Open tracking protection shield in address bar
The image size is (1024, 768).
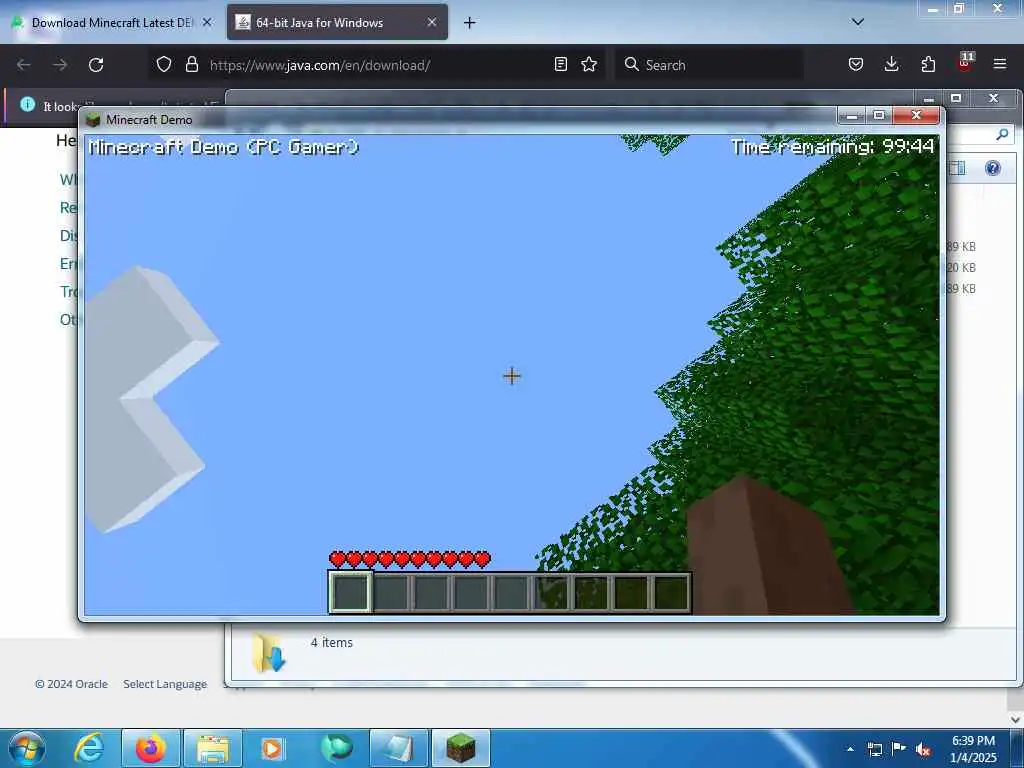pyautogui.click(x=164, y=64)
